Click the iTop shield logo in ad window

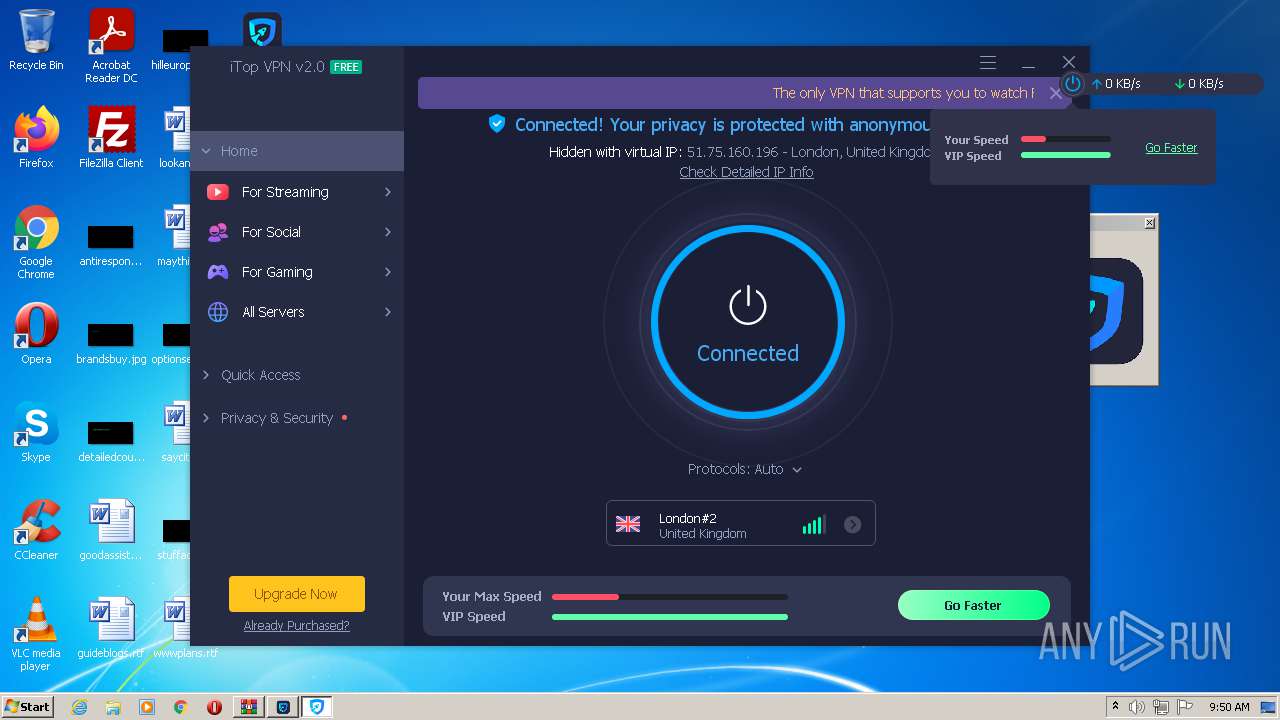1115,310
